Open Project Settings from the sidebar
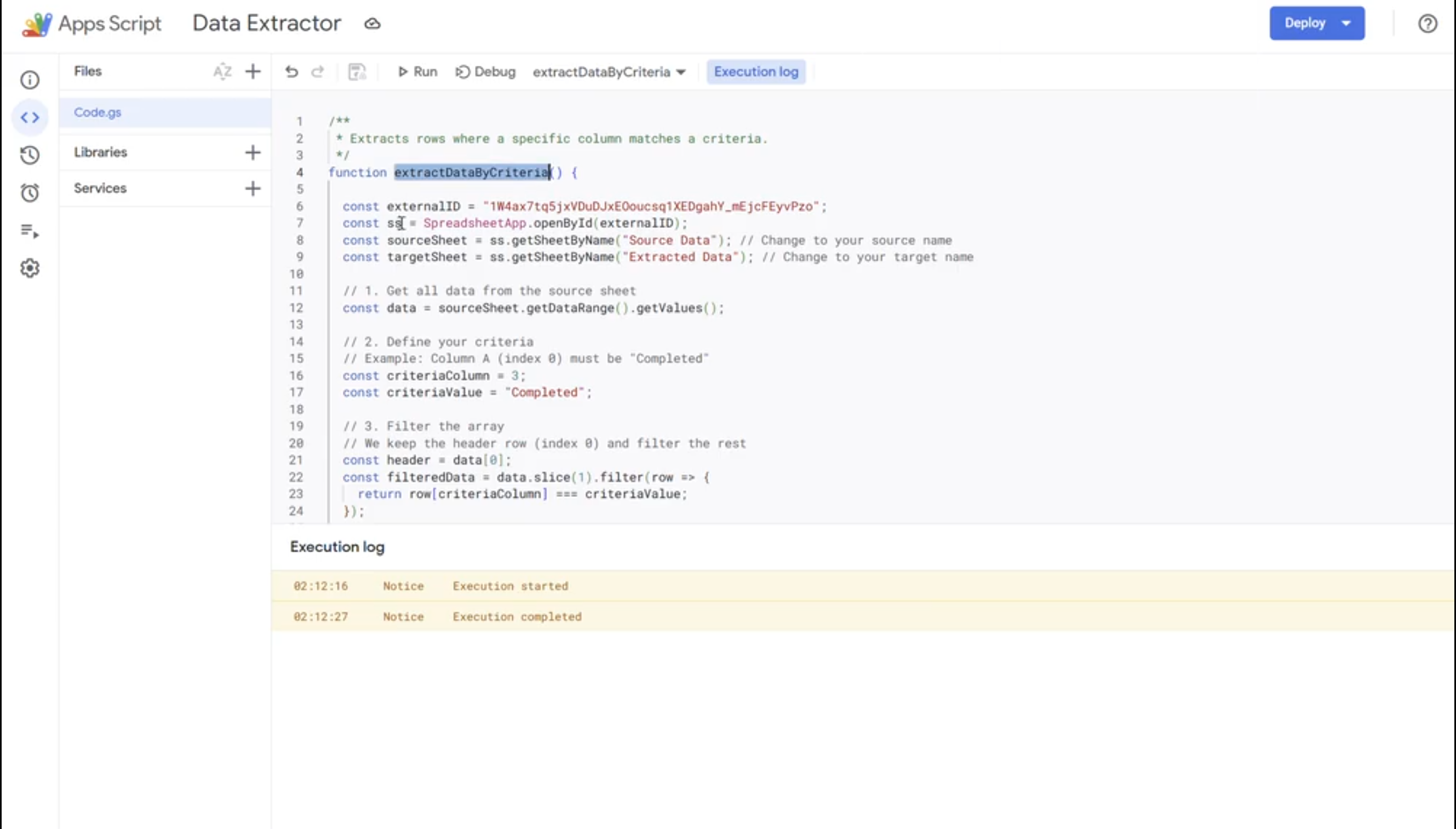The height and width of the screenshot is (829, 1456). (x=30, y=267)
